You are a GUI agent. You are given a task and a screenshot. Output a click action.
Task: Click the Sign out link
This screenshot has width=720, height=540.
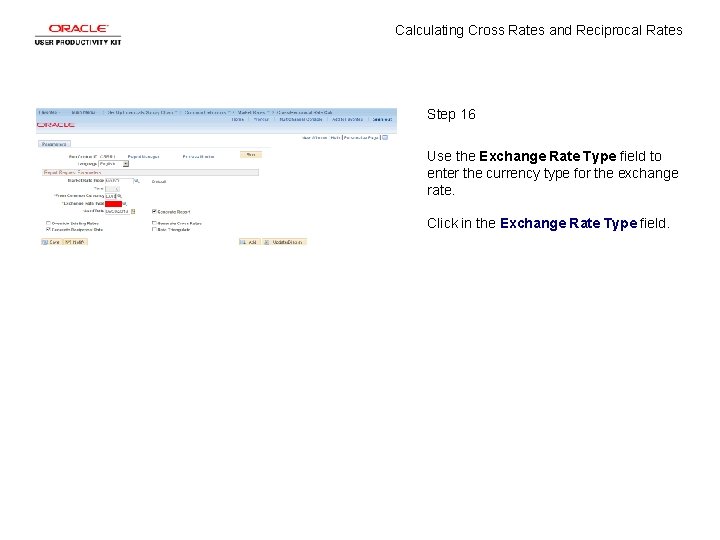click(x=382, y=119)
